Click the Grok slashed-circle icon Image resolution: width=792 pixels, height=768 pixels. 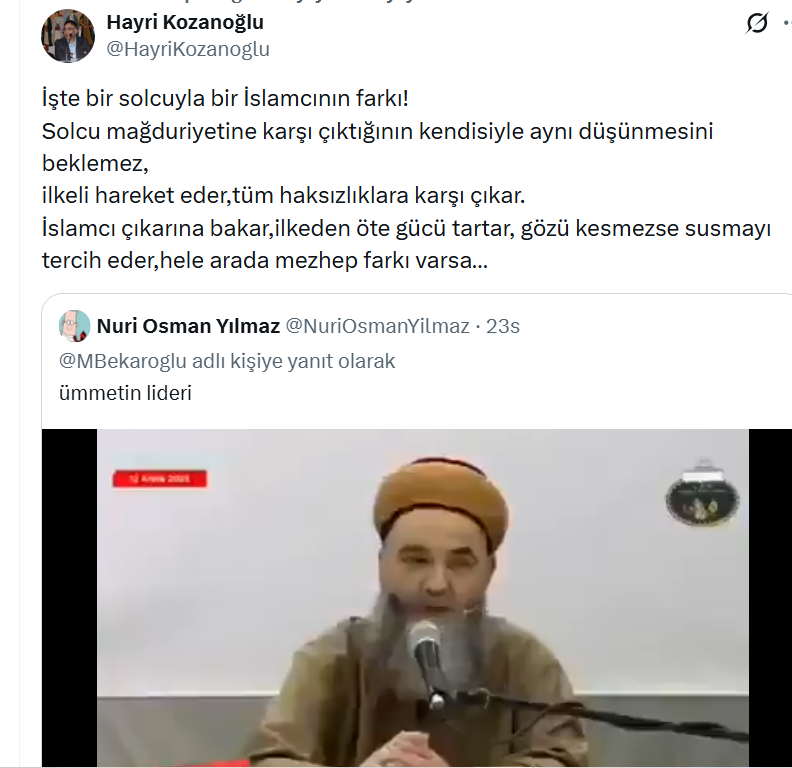pyautogui.click(x=757, y=23)
